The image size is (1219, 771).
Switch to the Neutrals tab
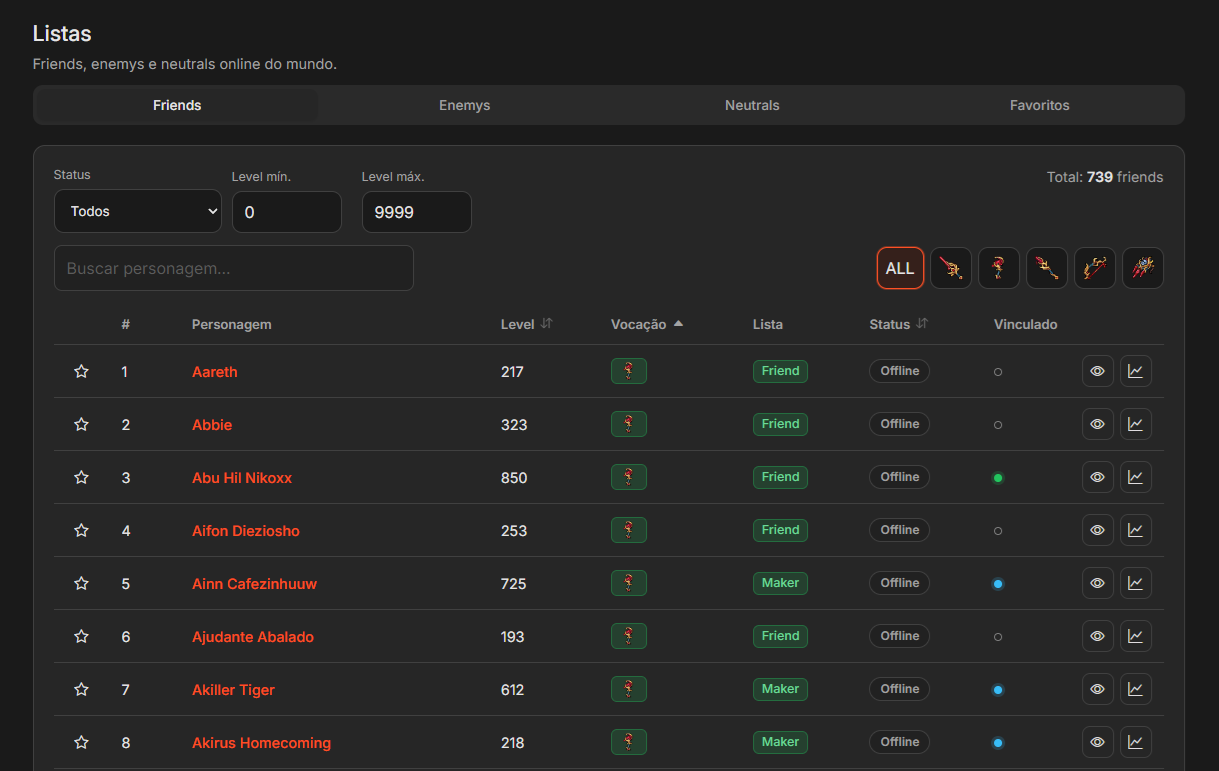click(752, 105)
